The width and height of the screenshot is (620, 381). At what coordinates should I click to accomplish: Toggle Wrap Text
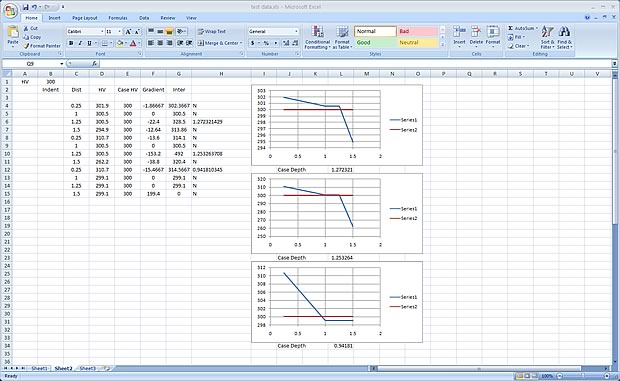click(x=212, y=31)
